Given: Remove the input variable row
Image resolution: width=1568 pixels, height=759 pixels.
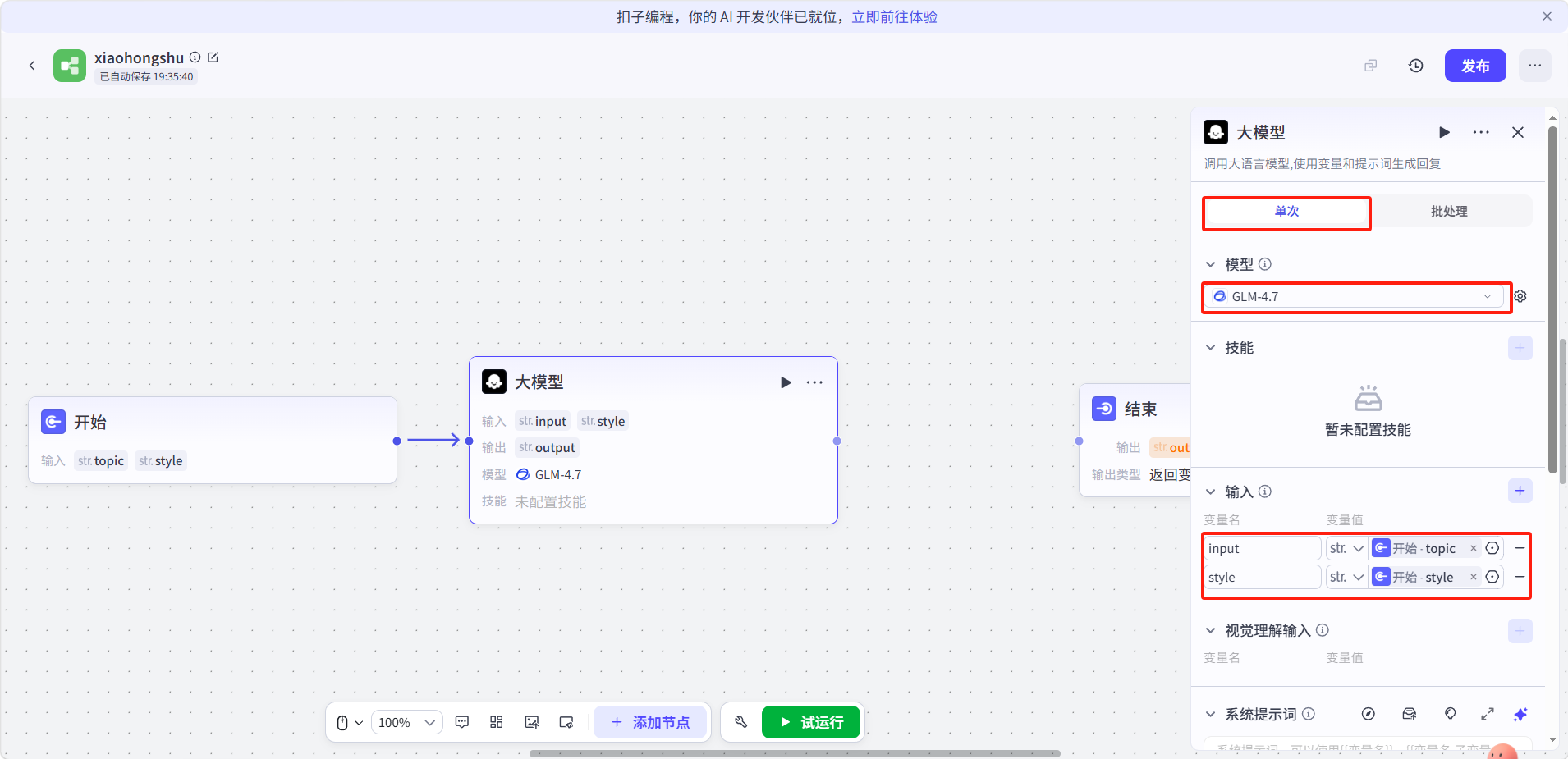Looking at the screenshot, I should pyautogui.click(x=1520, y=548).
